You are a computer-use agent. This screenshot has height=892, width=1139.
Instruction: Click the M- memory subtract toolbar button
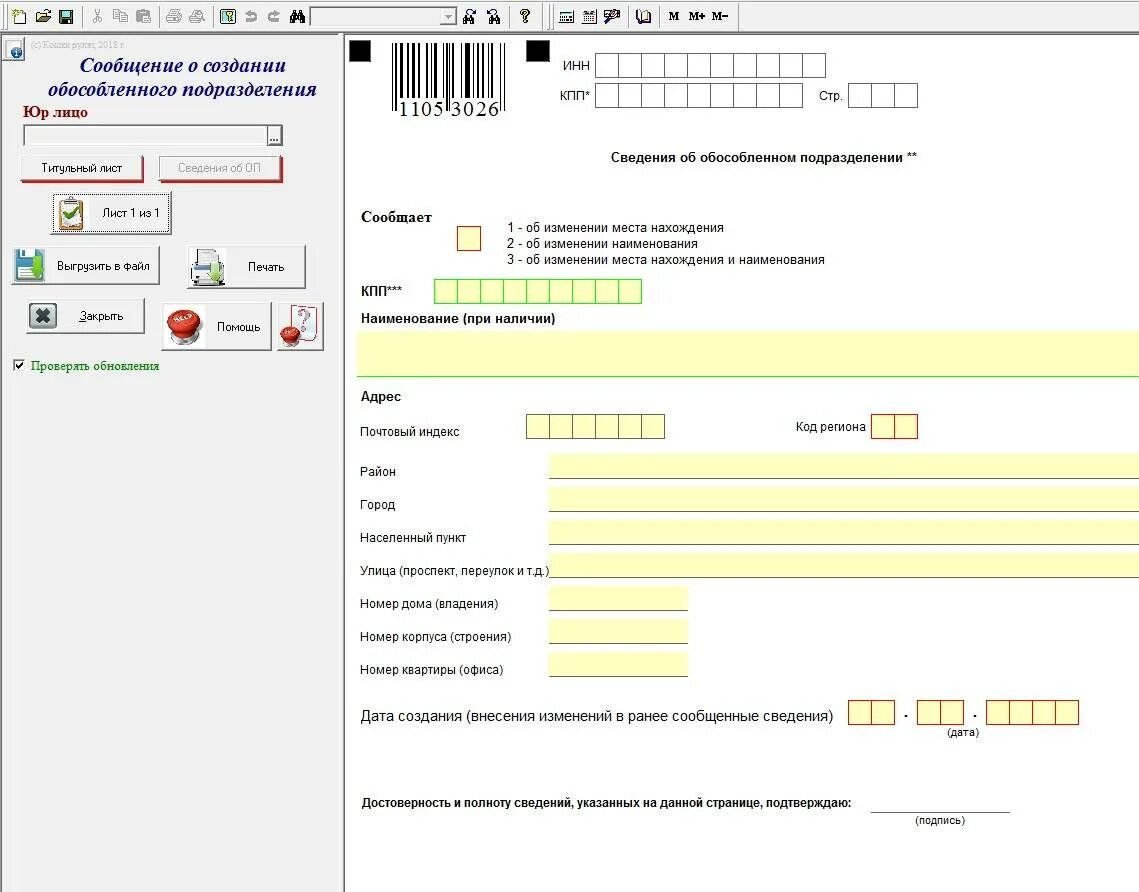[x=720, y=16]
